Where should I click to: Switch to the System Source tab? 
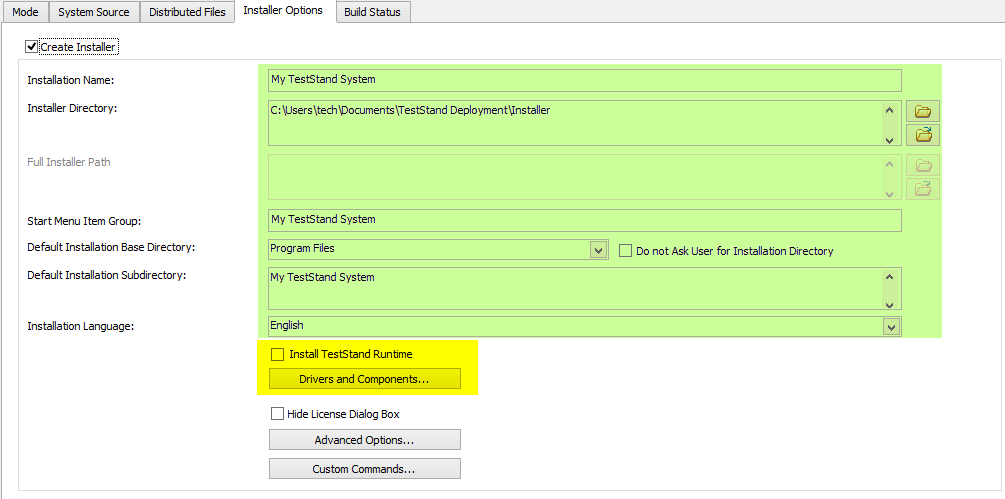(94, 12)
